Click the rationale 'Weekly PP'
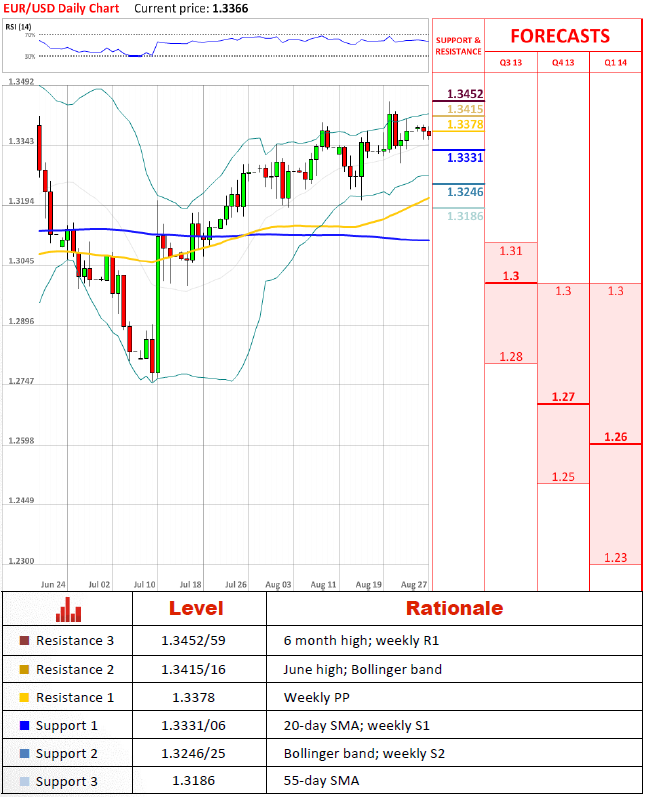Viewport: 646px width, 797px height. pyautogui.click(x=317, y=697)
